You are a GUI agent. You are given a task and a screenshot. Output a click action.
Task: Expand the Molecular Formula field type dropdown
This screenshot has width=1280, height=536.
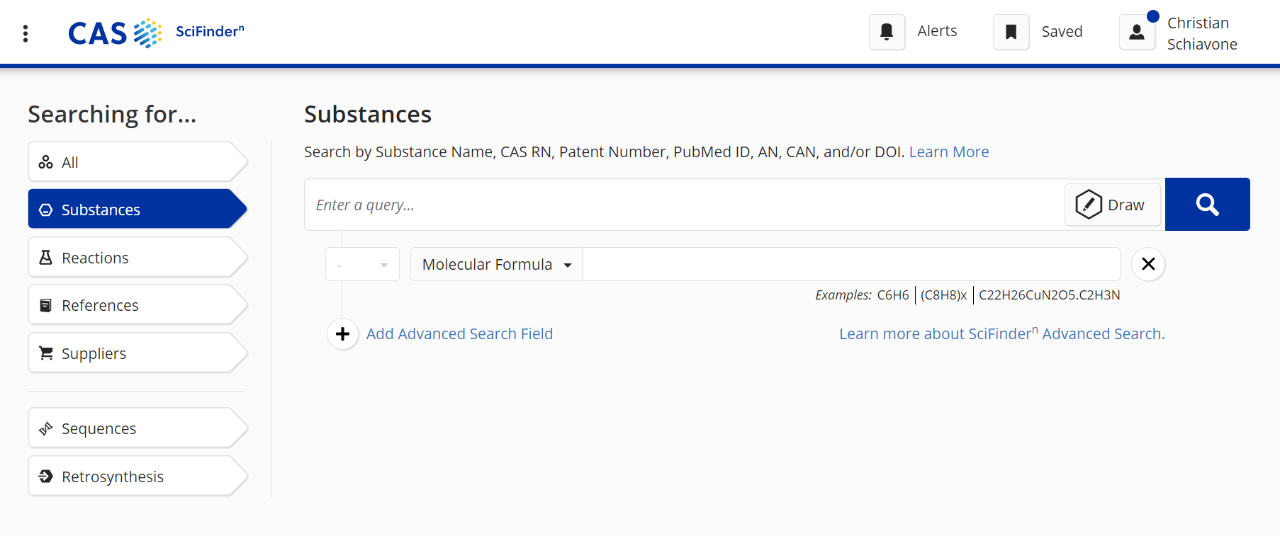496,265
